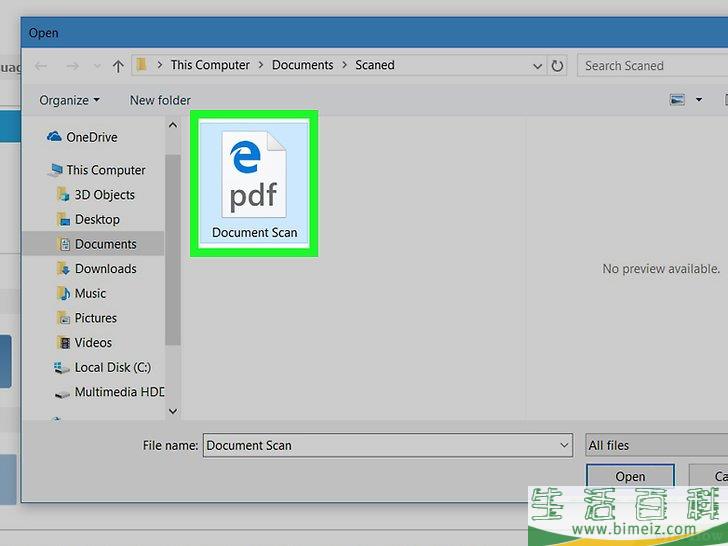The image size is (728, 546).
Task: Open Downloads folder in sidebar
Action: pyautogui.click(x=105, y=269)
